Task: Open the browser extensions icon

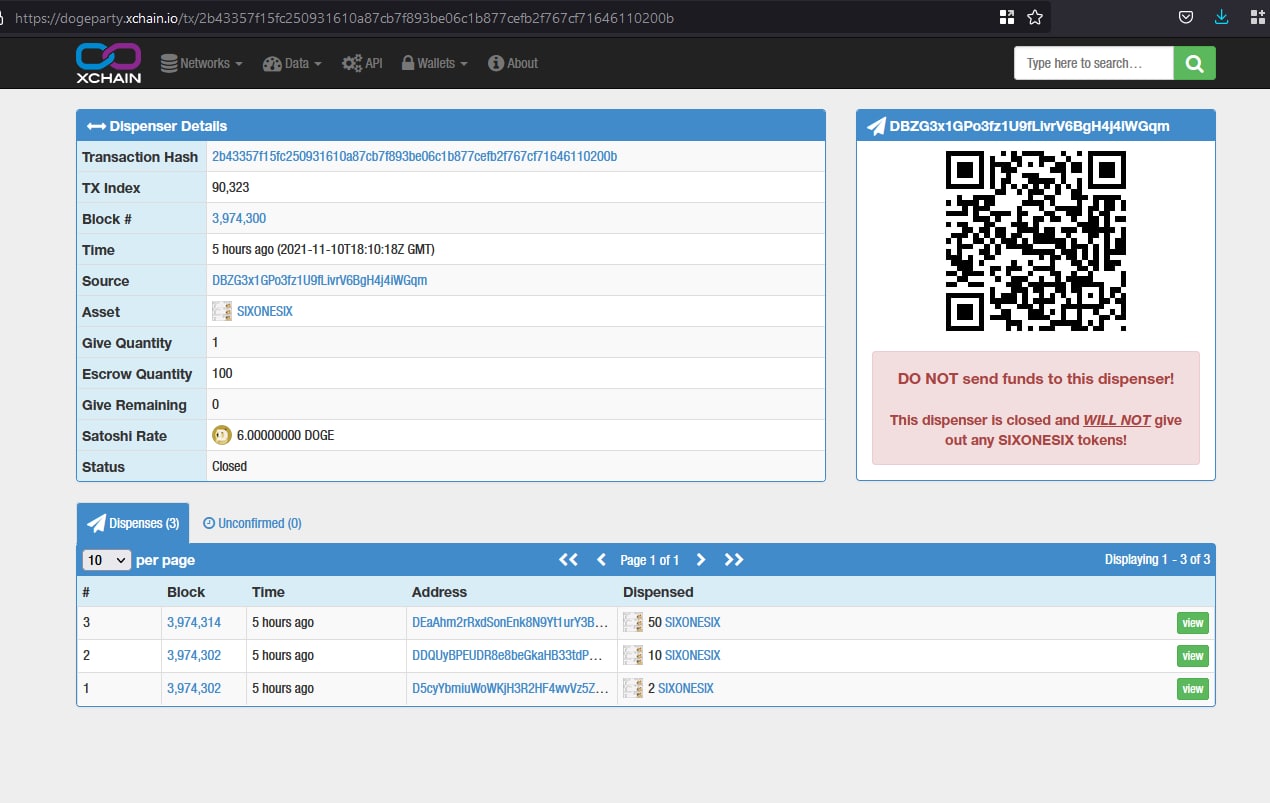Action: [1257, 17]
